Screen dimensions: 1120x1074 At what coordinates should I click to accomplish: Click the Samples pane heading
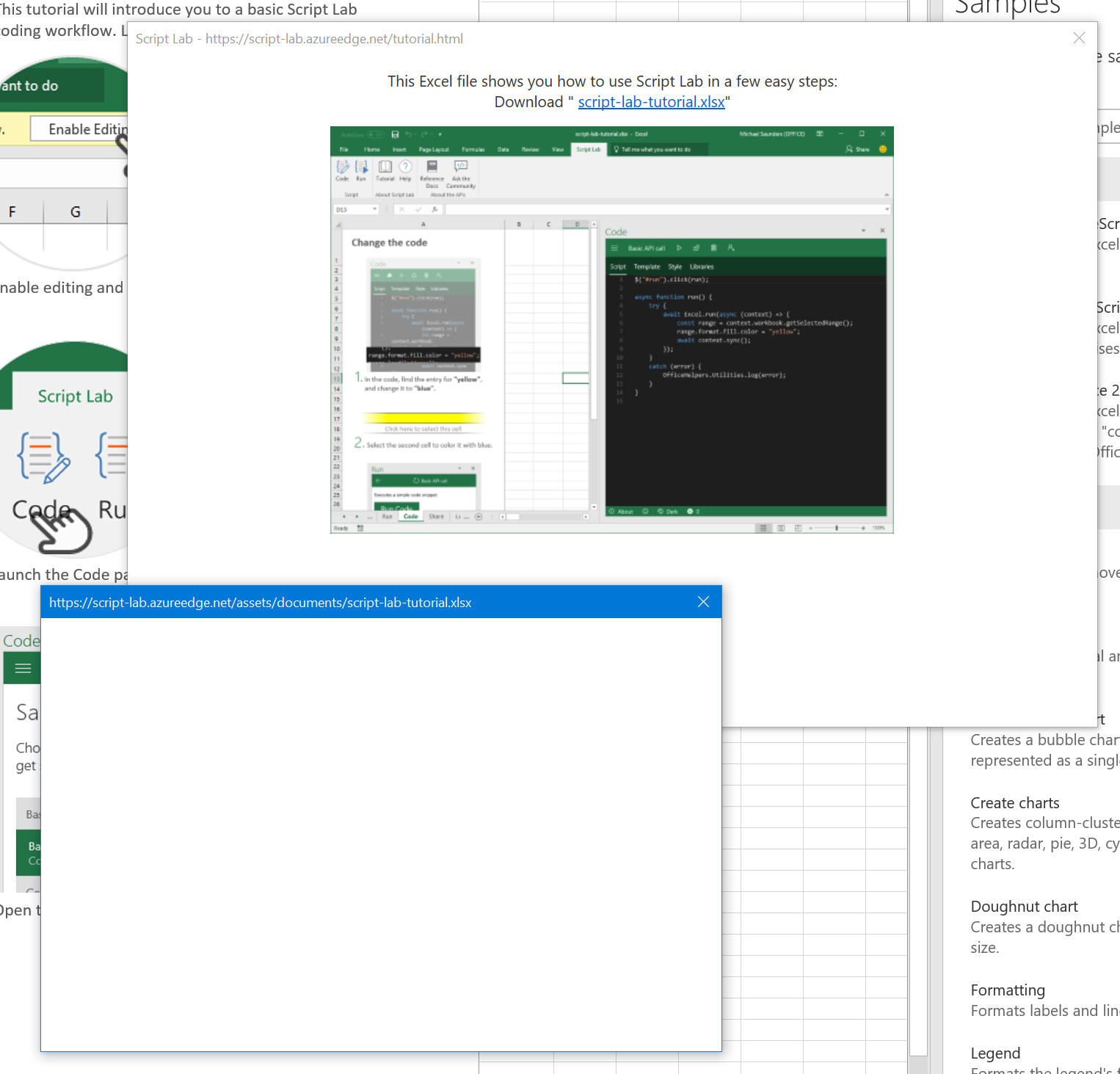click(1007, 8)
